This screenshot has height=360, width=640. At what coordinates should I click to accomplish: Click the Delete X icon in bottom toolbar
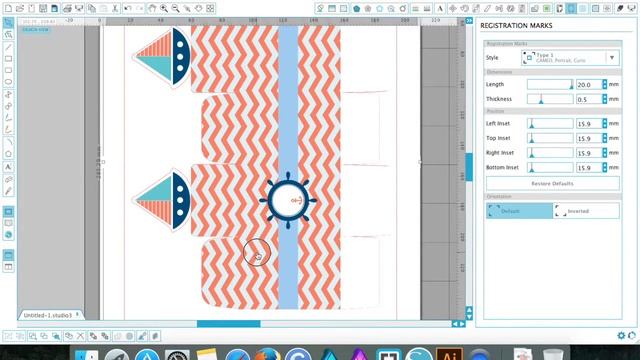click(x=80, y=336)
